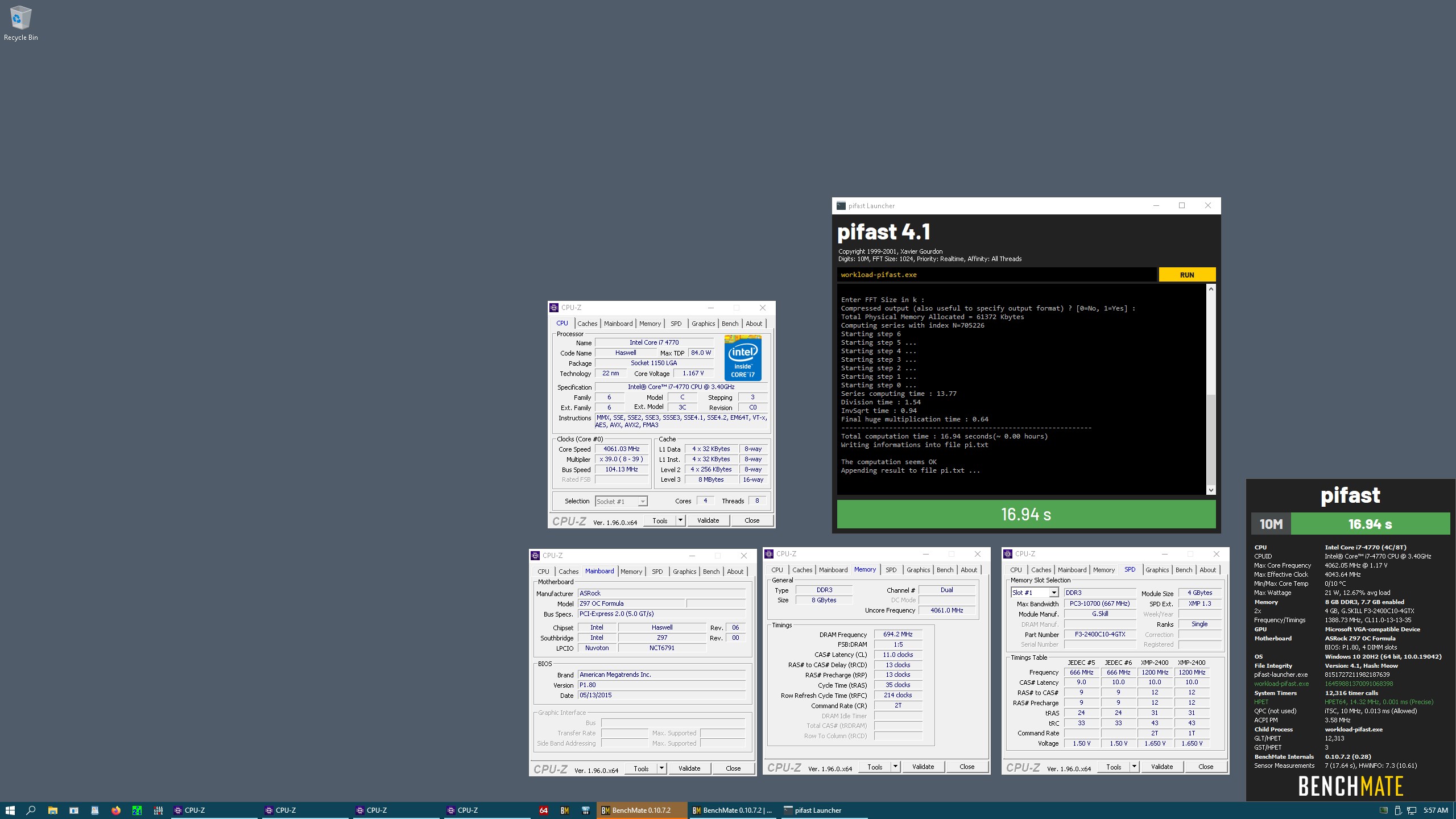This screenshot has width=1456, height=819.
Task: Click the pifast console scrollbar up arrow
Action: point(1211,289)
